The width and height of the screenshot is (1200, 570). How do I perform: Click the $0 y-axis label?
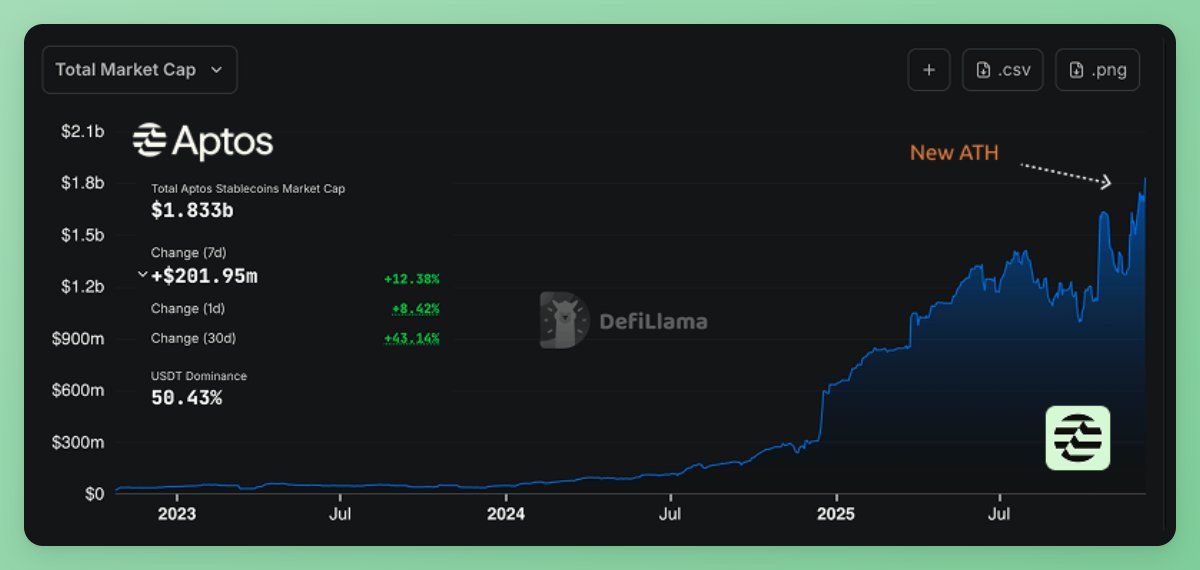pyautogui.click(x=94, y=494)
